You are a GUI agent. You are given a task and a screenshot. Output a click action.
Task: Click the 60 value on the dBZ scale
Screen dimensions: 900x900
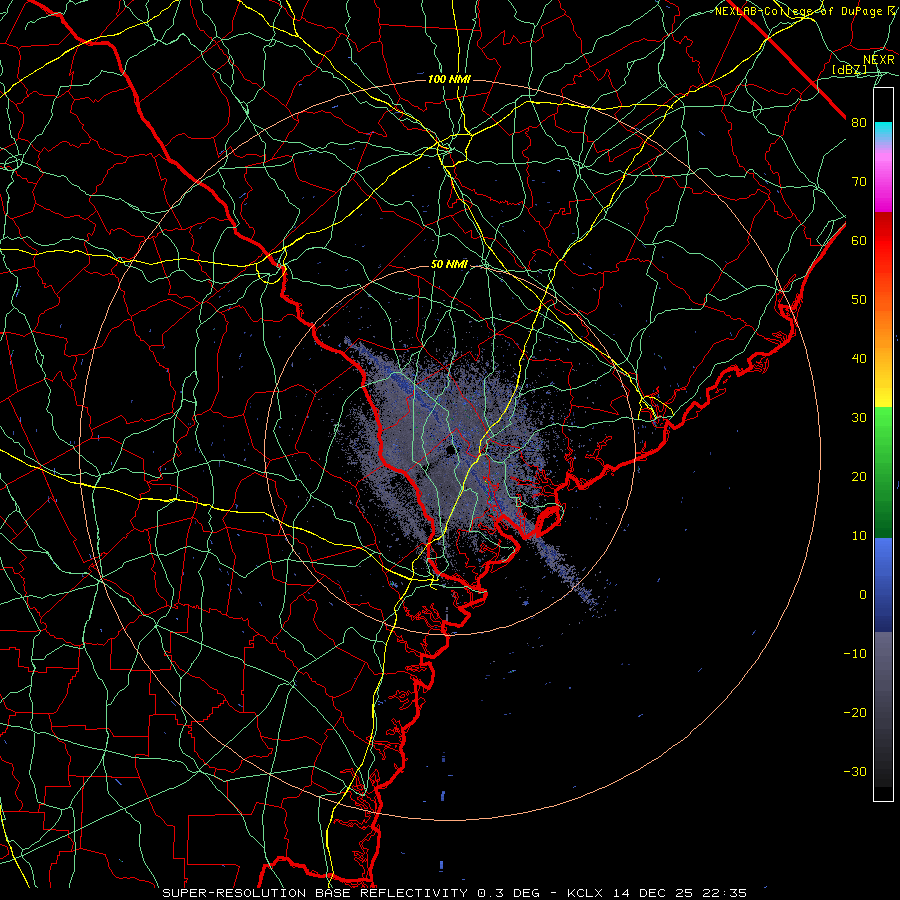click(859, 240)
